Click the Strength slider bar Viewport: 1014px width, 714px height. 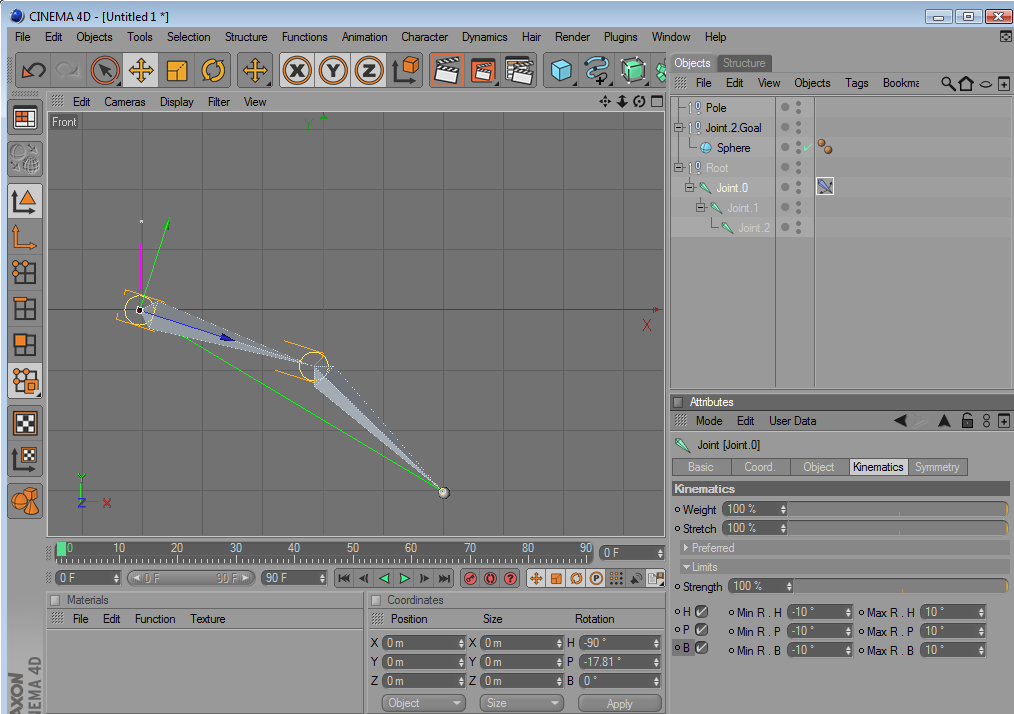coord(901,586)
